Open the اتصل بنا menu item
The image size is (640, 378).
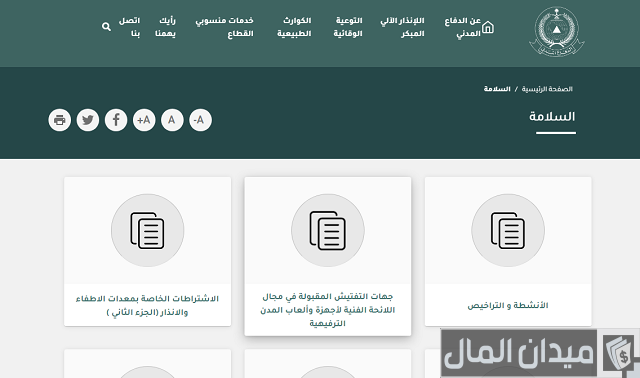click(129, 27)
